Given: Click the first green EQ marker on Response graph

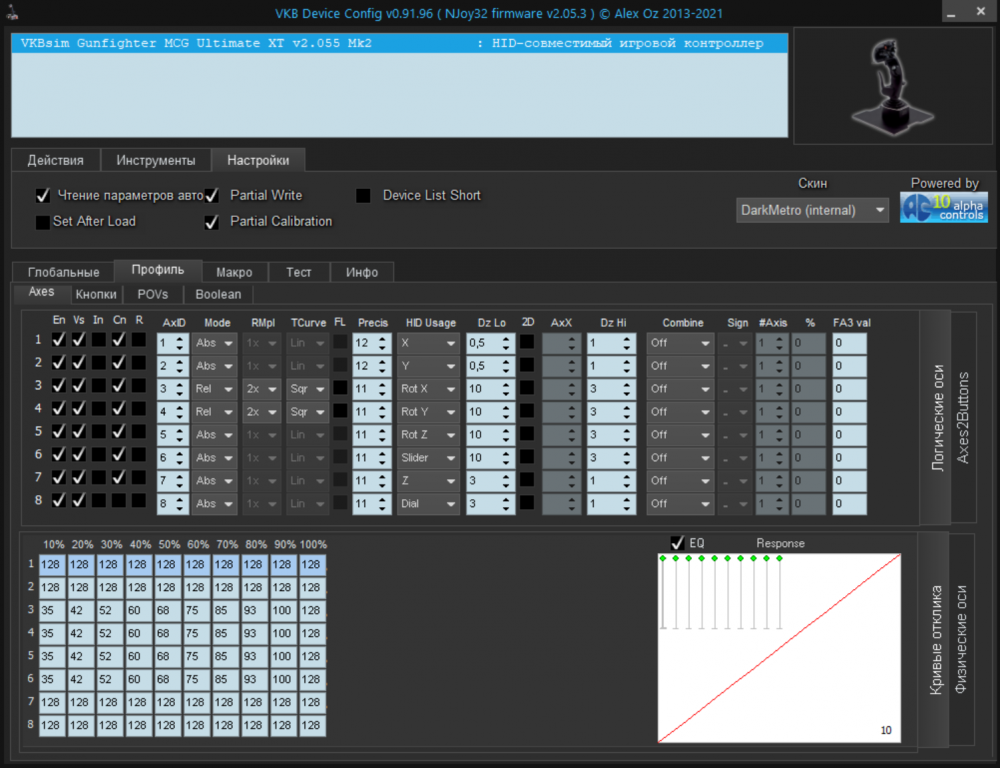Looking at the screenshot, I should pos(663,558).
